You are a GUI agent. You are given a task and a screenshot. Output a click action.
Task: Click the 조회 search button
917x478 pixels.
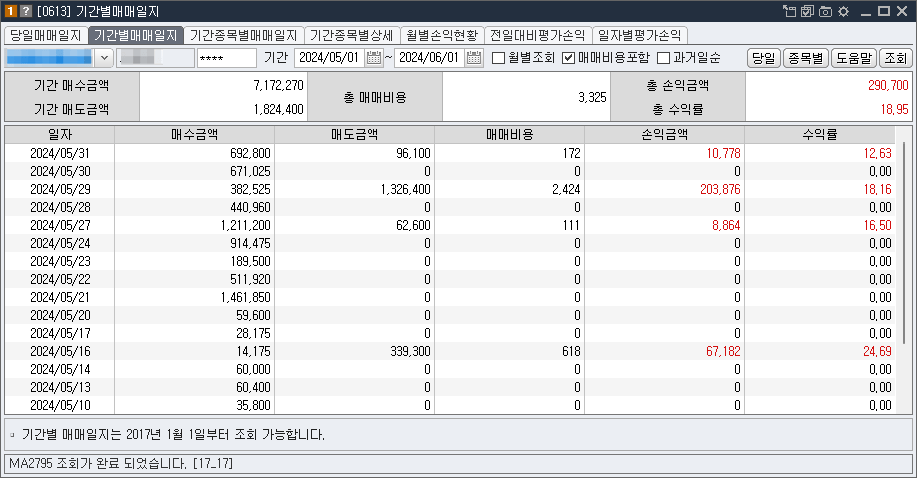tap(895, 58)
